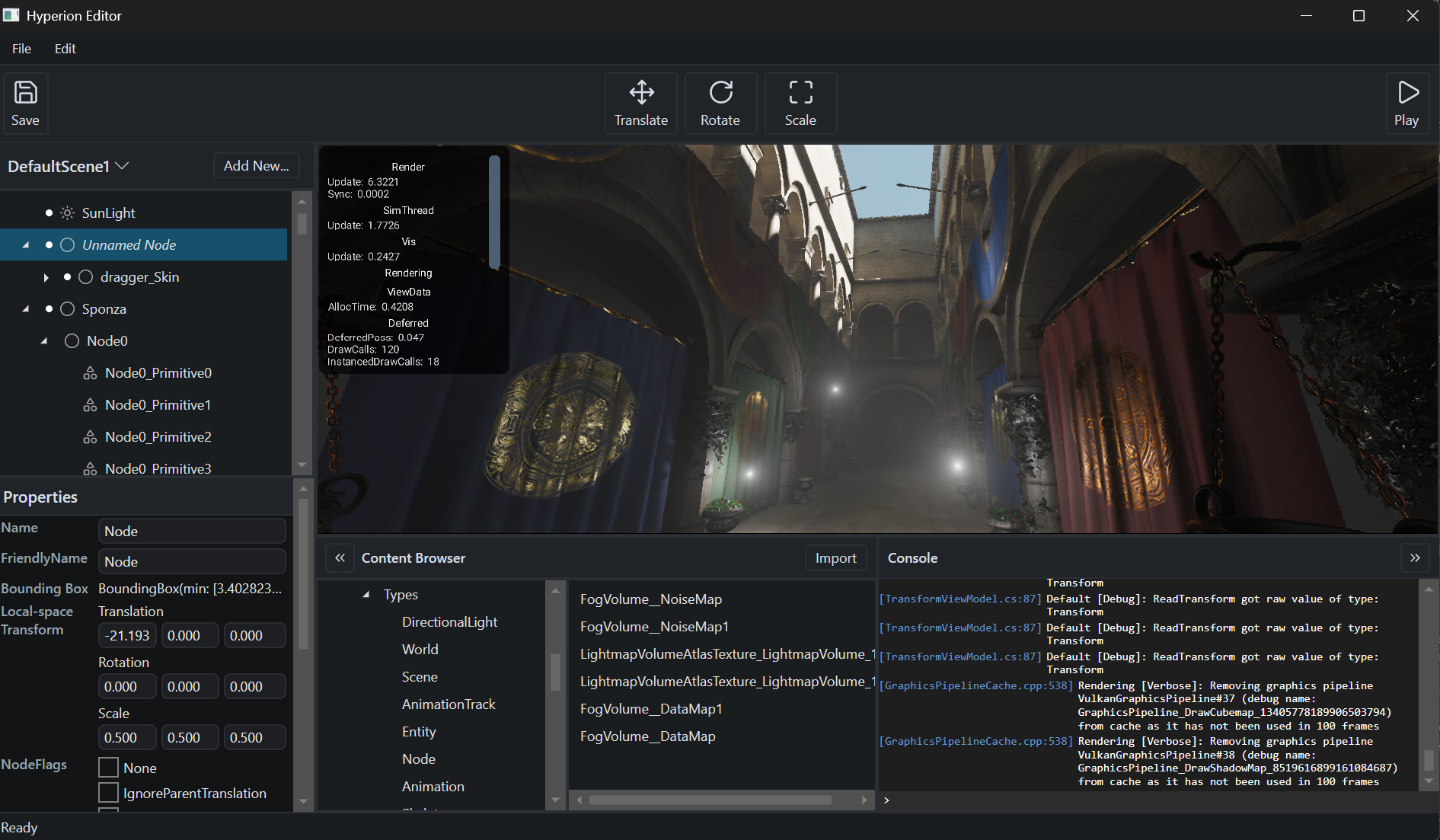The width and height of the screenshot is (1440, 840).
Task: Click the Types list scrollbar down arrow
Action: click(x=555, y=800)
